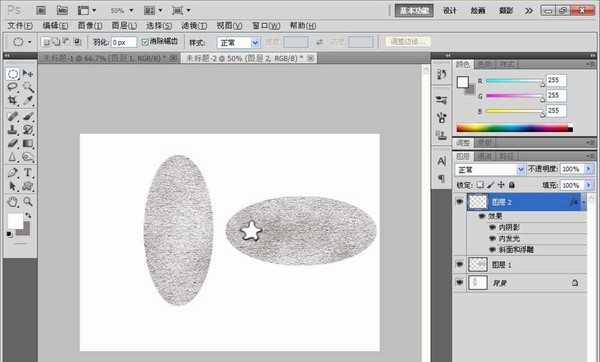Switch to the second document tab at 50%
The width and height of the screenshot is (600, 362).
(249, 58)
